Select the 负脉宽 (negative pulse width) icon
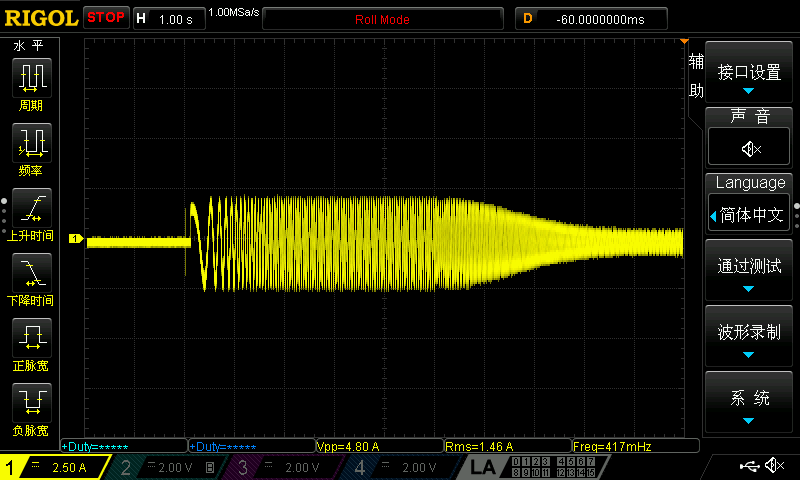This screenshot has height=480, width=800. click(x=32, y=403)
